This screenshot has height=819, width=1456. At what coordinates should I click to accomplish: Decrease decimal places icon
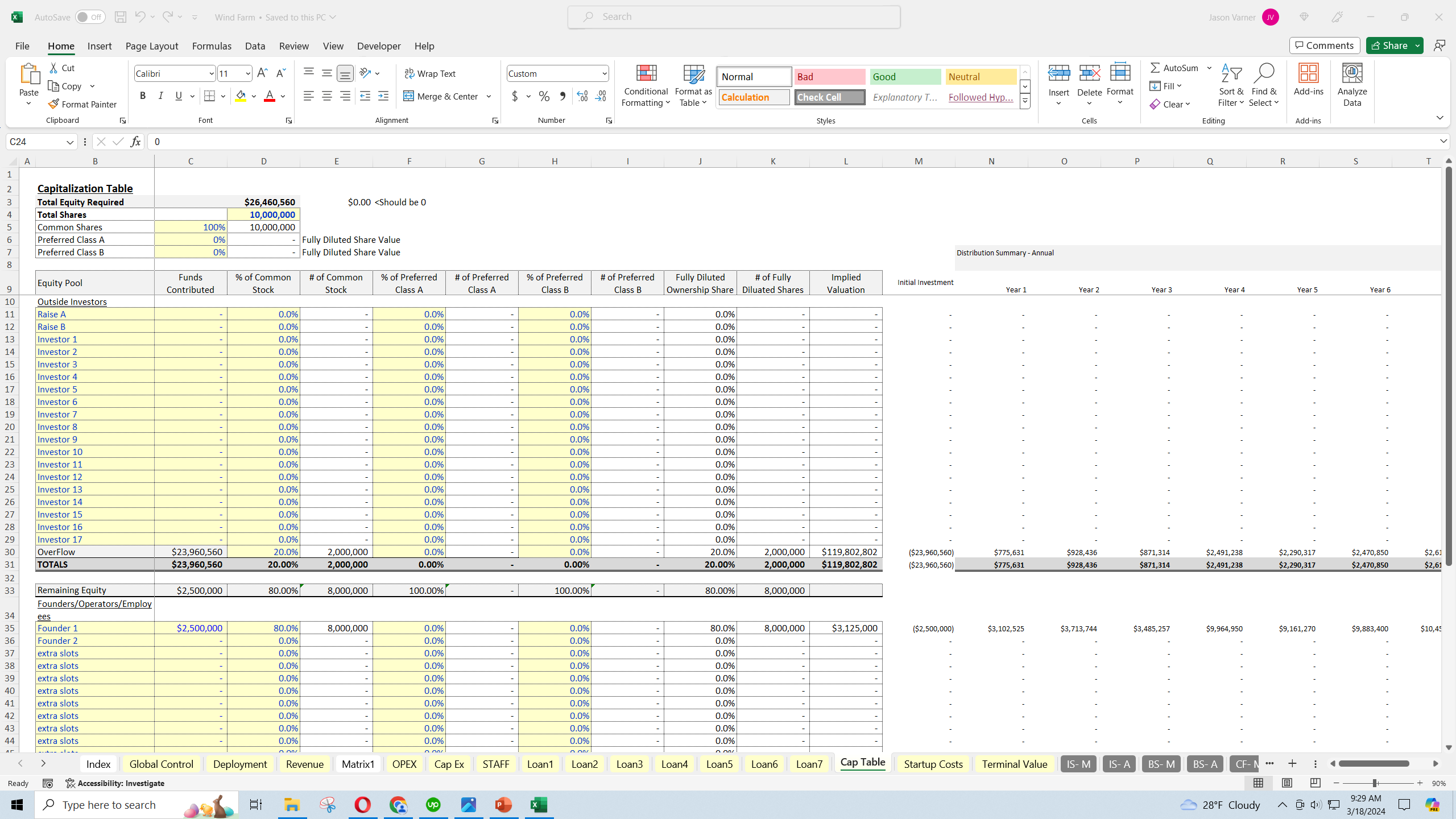pos(601,96)
